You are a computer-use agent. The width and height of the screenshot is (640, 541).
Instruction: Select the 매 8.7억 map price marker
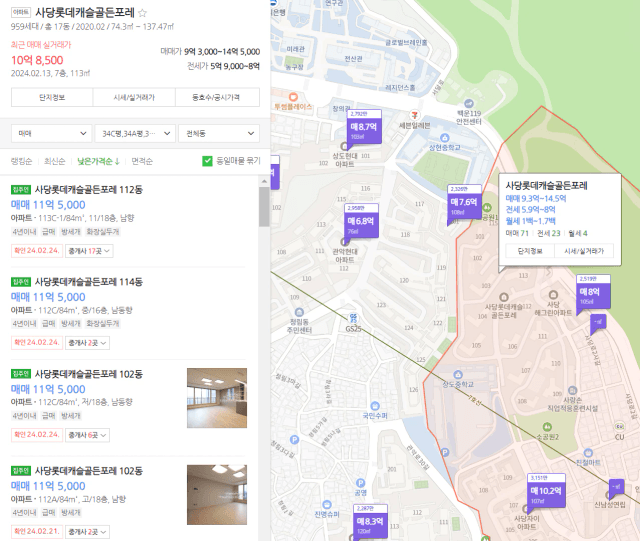click(x=364, y=128)
